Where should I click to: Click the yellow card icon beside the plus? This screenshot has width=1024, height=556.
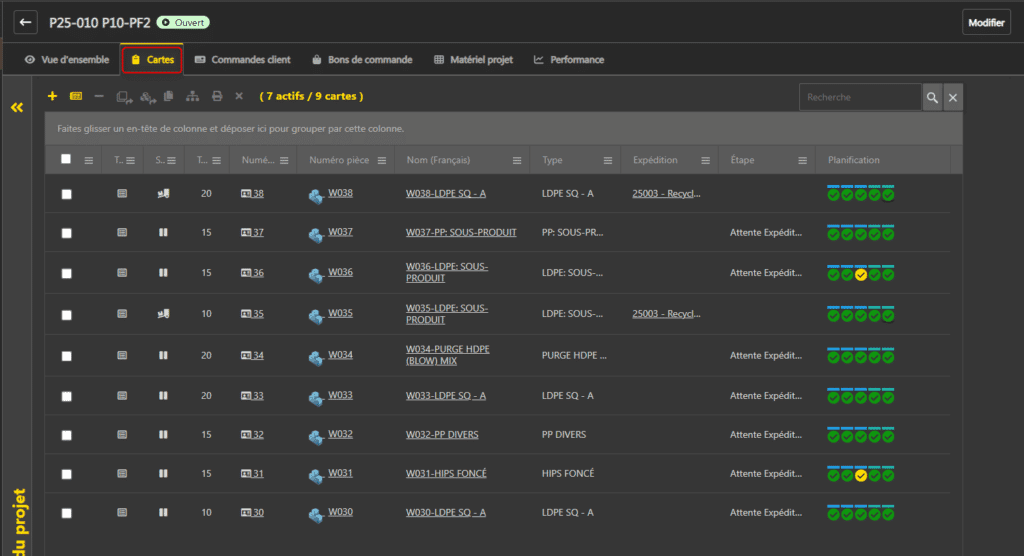(x=76, y=96)
